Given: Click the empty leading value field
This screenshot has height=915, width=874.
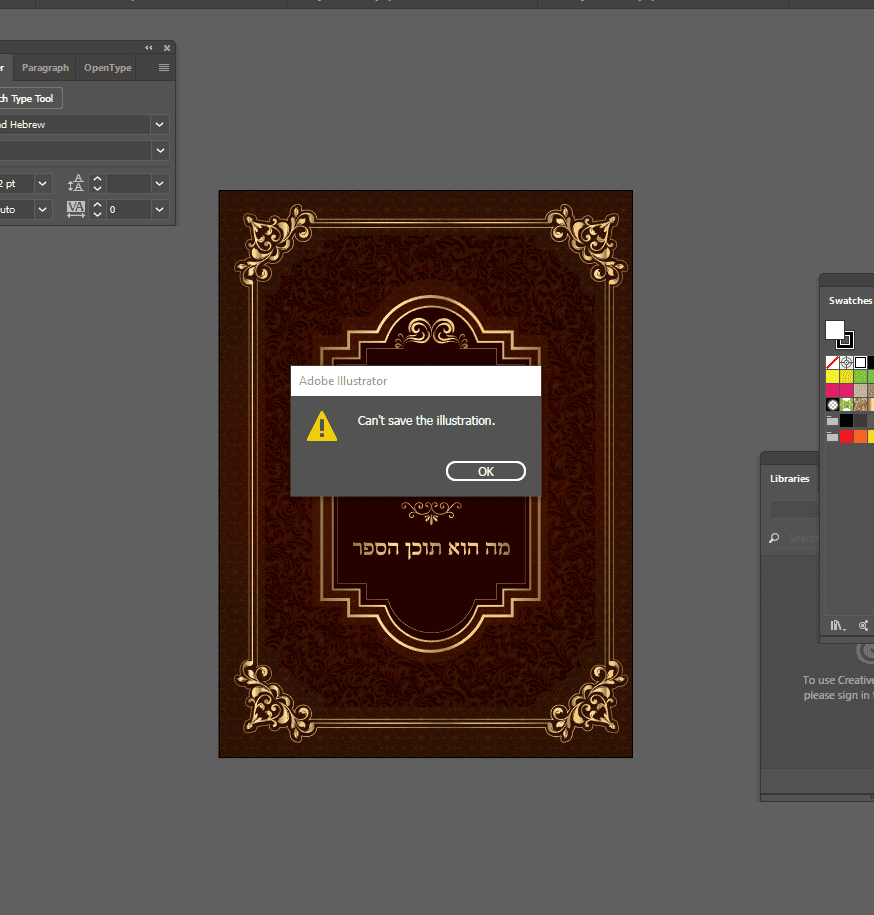Looking at the screenshot, I should [128, 184].
